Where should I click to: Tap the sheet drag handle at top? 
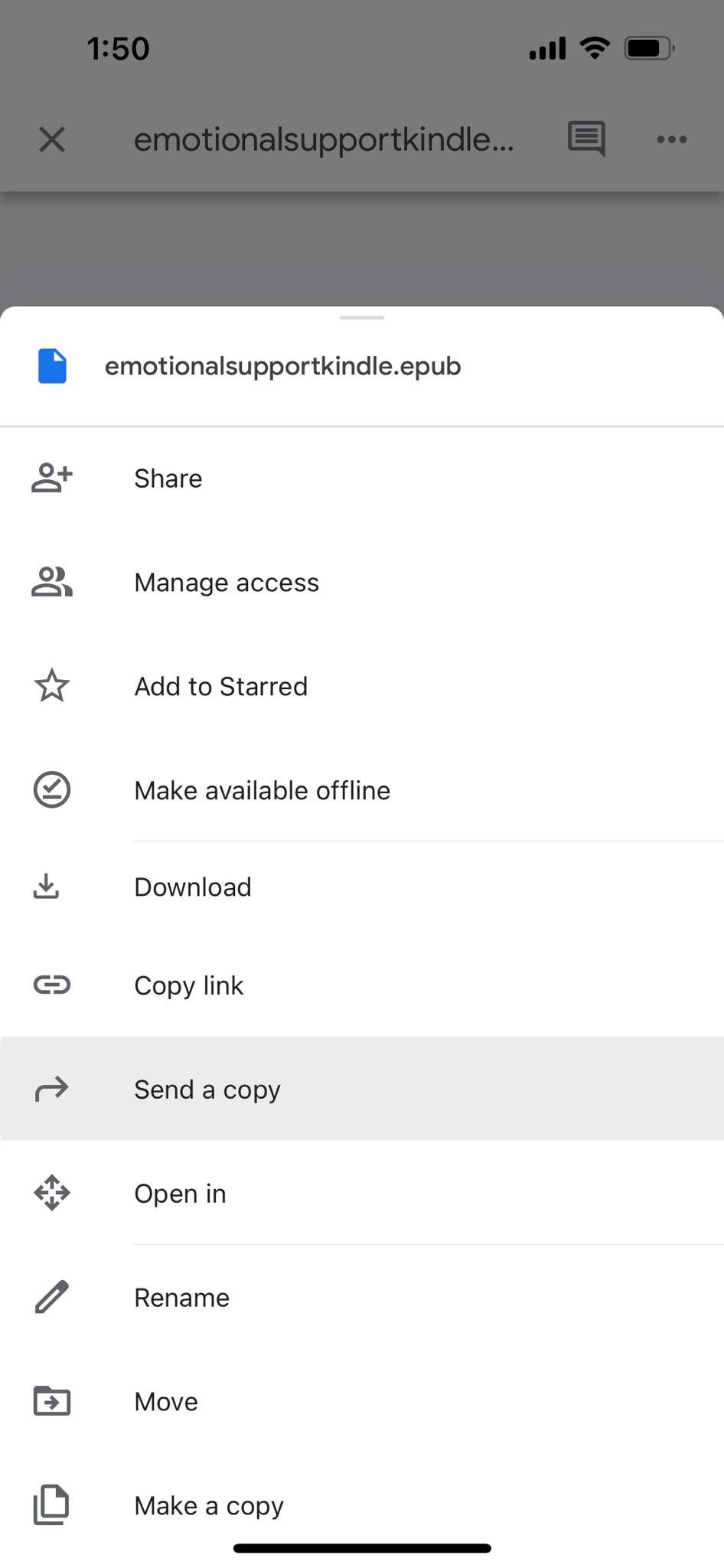click(362, 317)
